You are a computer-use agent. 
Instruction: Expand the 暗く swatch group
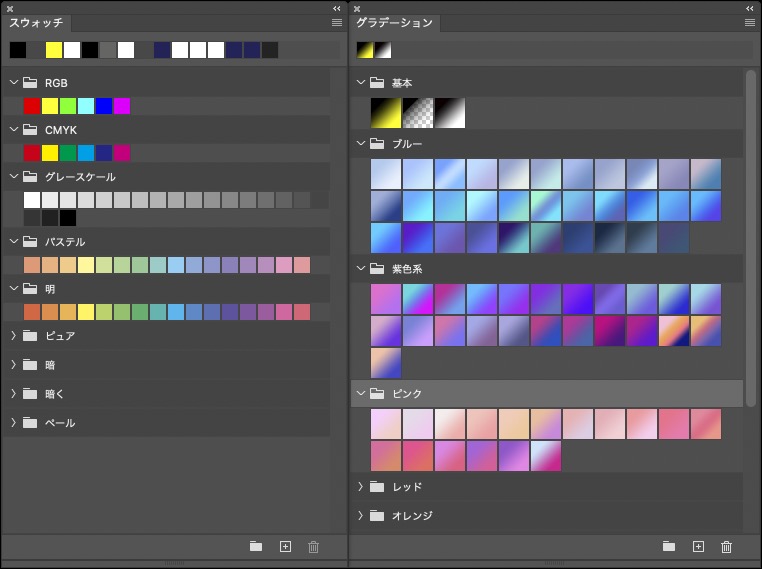pyautogui.click(x=14, y=394)
